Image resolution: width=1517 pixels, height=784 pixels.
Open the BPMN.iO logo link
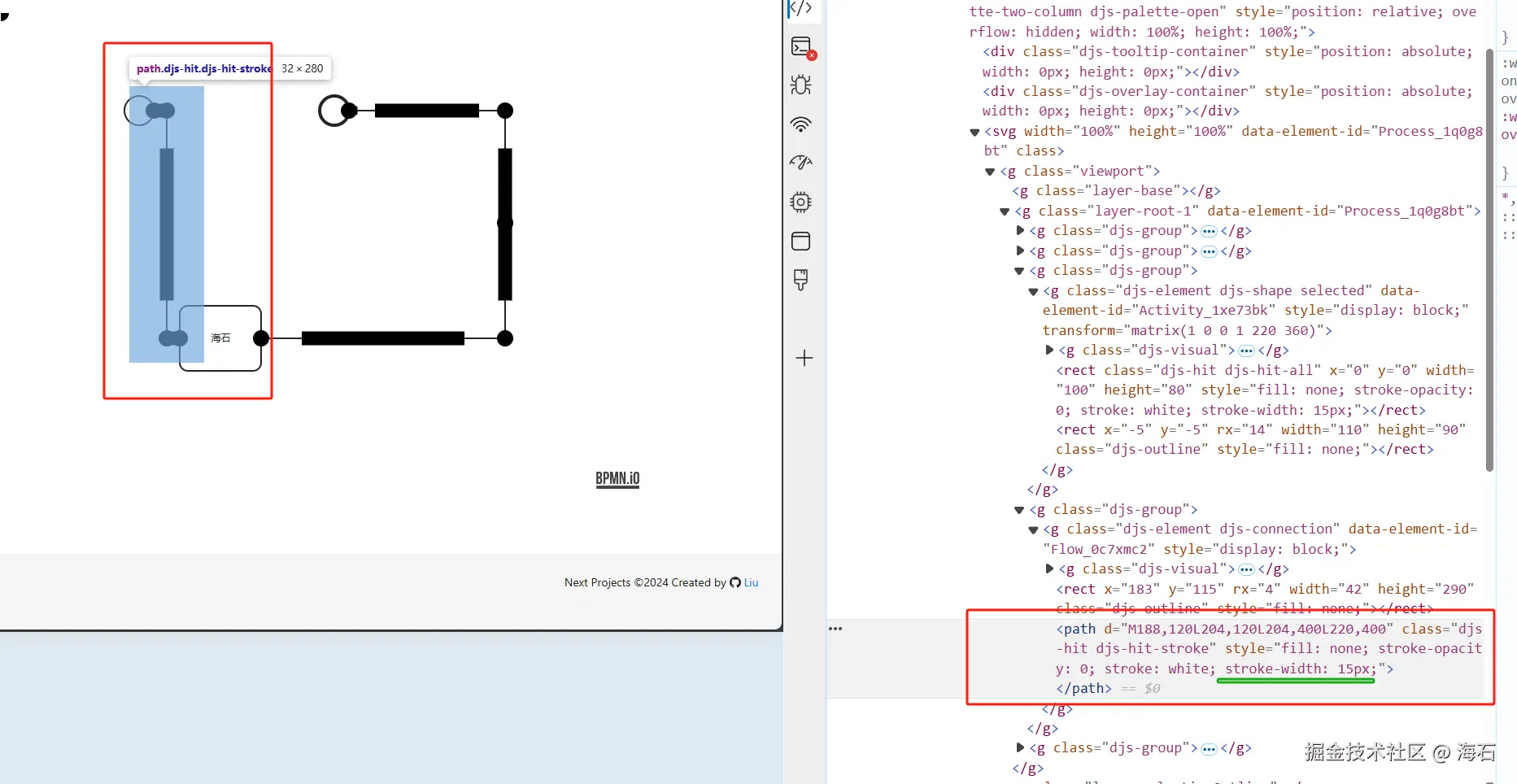(x=617, y=479)
